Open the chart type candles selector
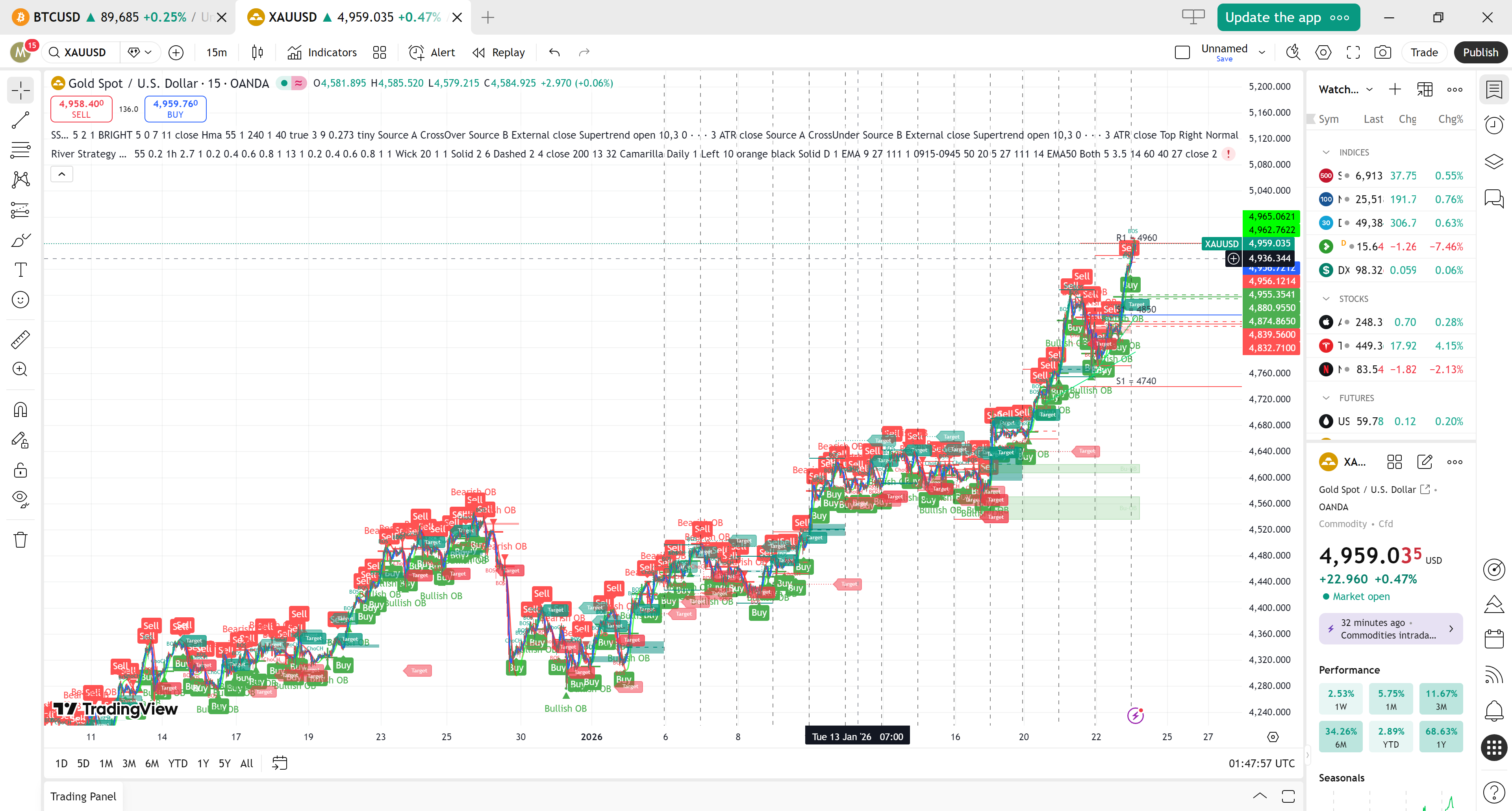The width and height of the screenshot is (1512, 811). click(257, 52)
